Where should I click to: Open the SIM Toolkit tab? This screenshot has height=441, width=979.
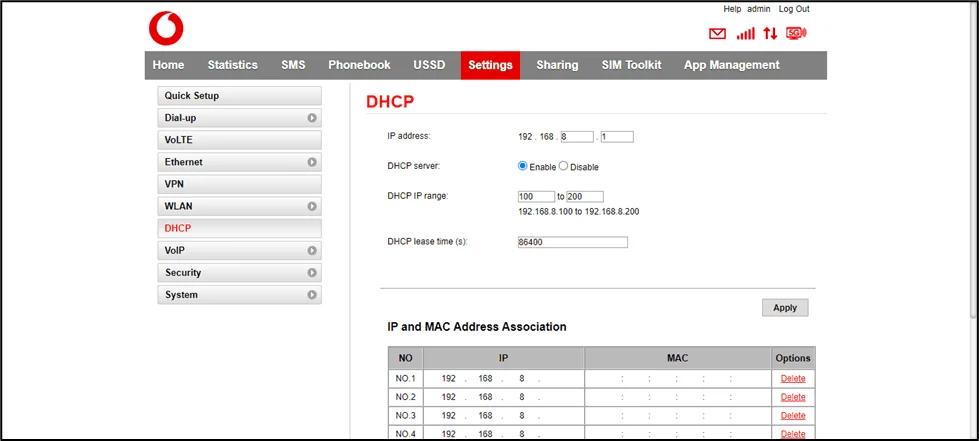(632, 65)
